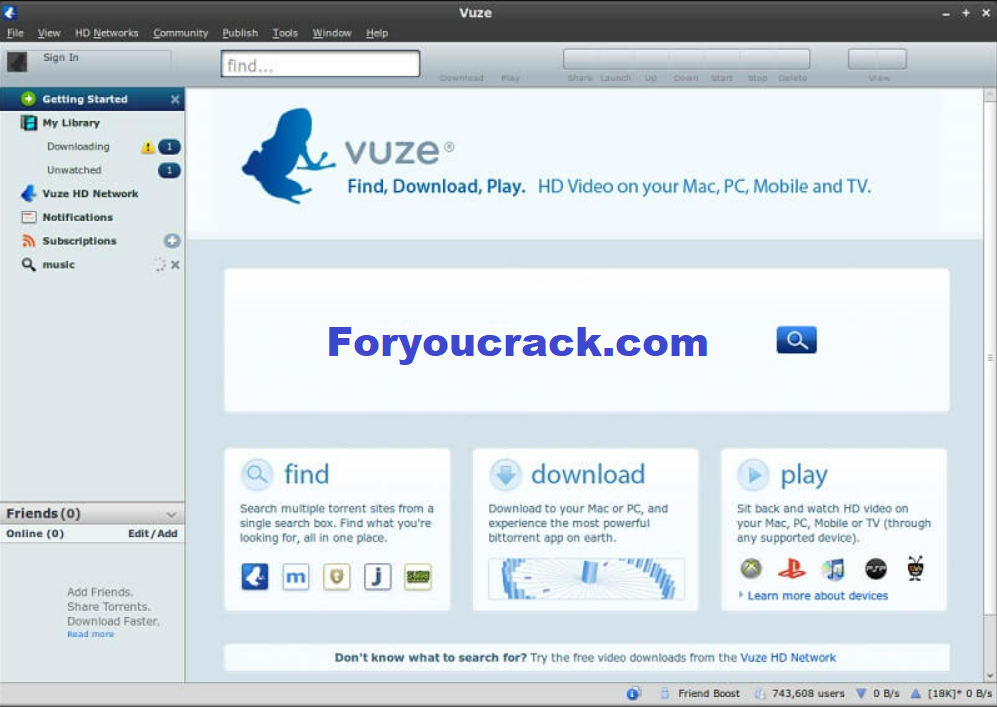This screenshot has width=997, height=707.
Task: Click the blue info icon in status bar
Action: (x=633, y=694)
